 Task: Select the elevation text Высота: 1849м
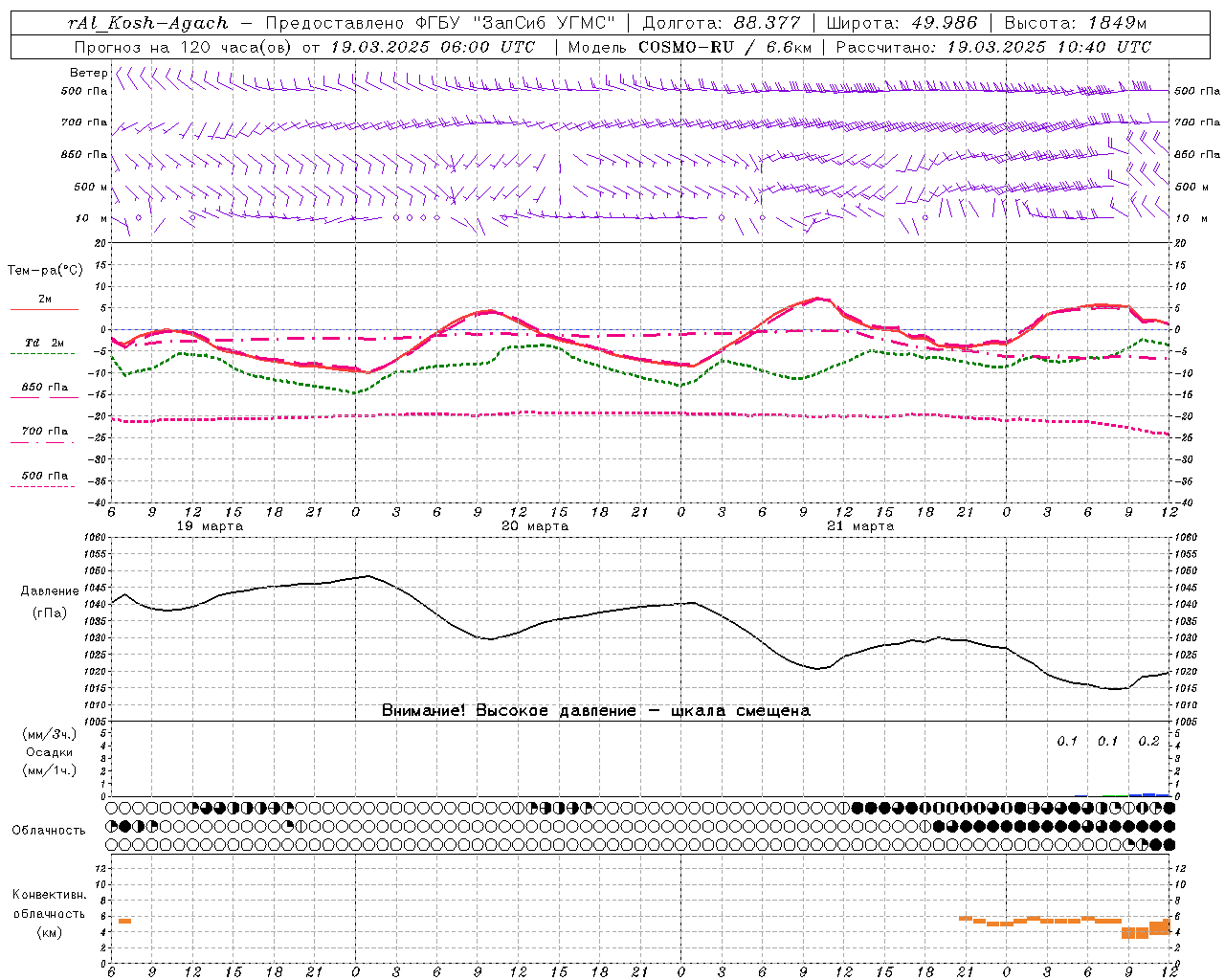[x=1075, y=23]
